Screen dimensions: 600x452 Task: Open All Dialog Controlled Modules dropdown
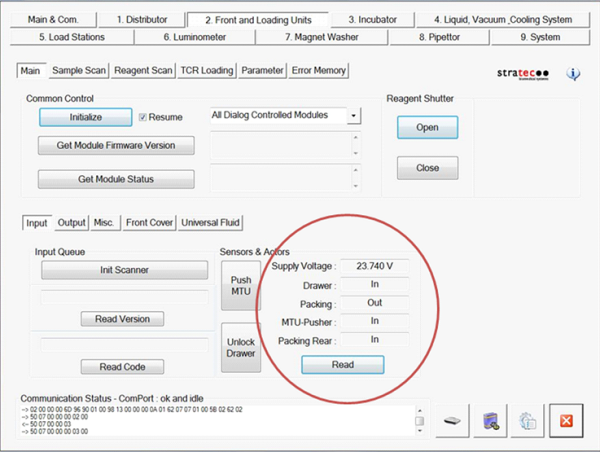click(354, 116)
